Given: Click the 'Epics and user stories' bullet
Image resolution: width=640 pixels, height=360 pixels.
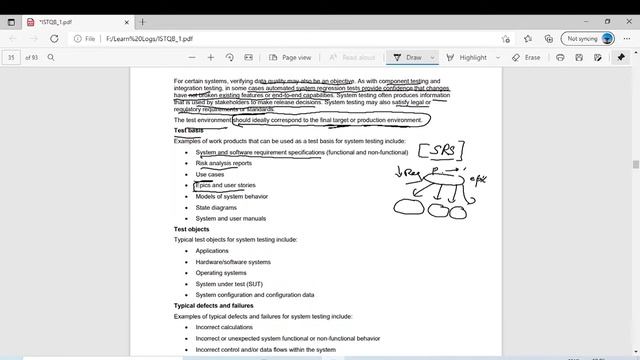Looking at the screenshot, I should pyautogui.click(x=225, y=185).
